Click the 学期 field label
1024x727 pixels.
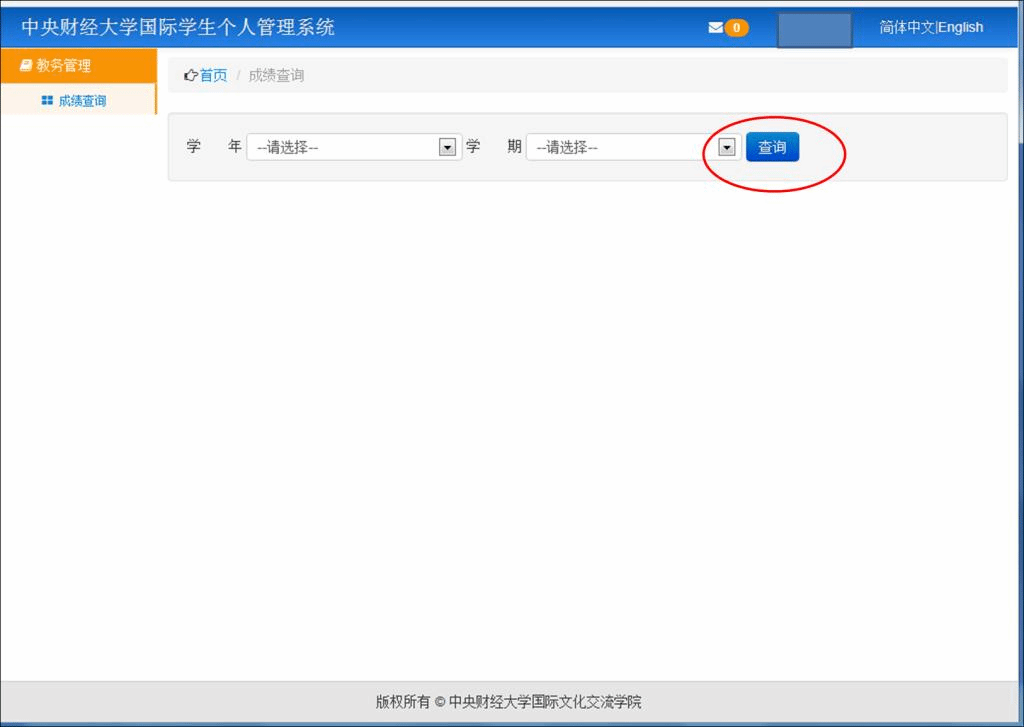pyautogui.click(x=494, y=147)
